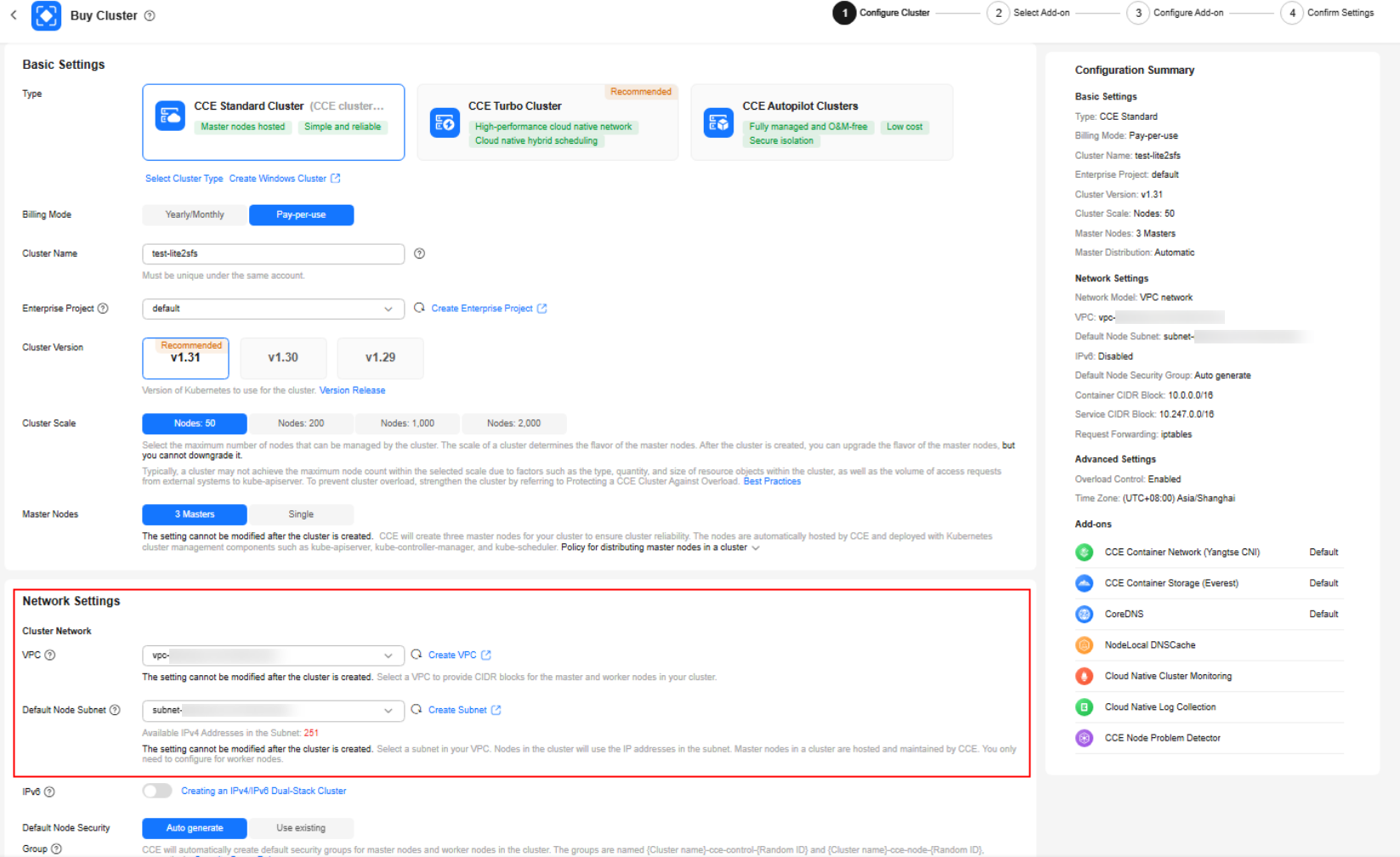Click the CoreDNS add-on icon

[1085, 614]
